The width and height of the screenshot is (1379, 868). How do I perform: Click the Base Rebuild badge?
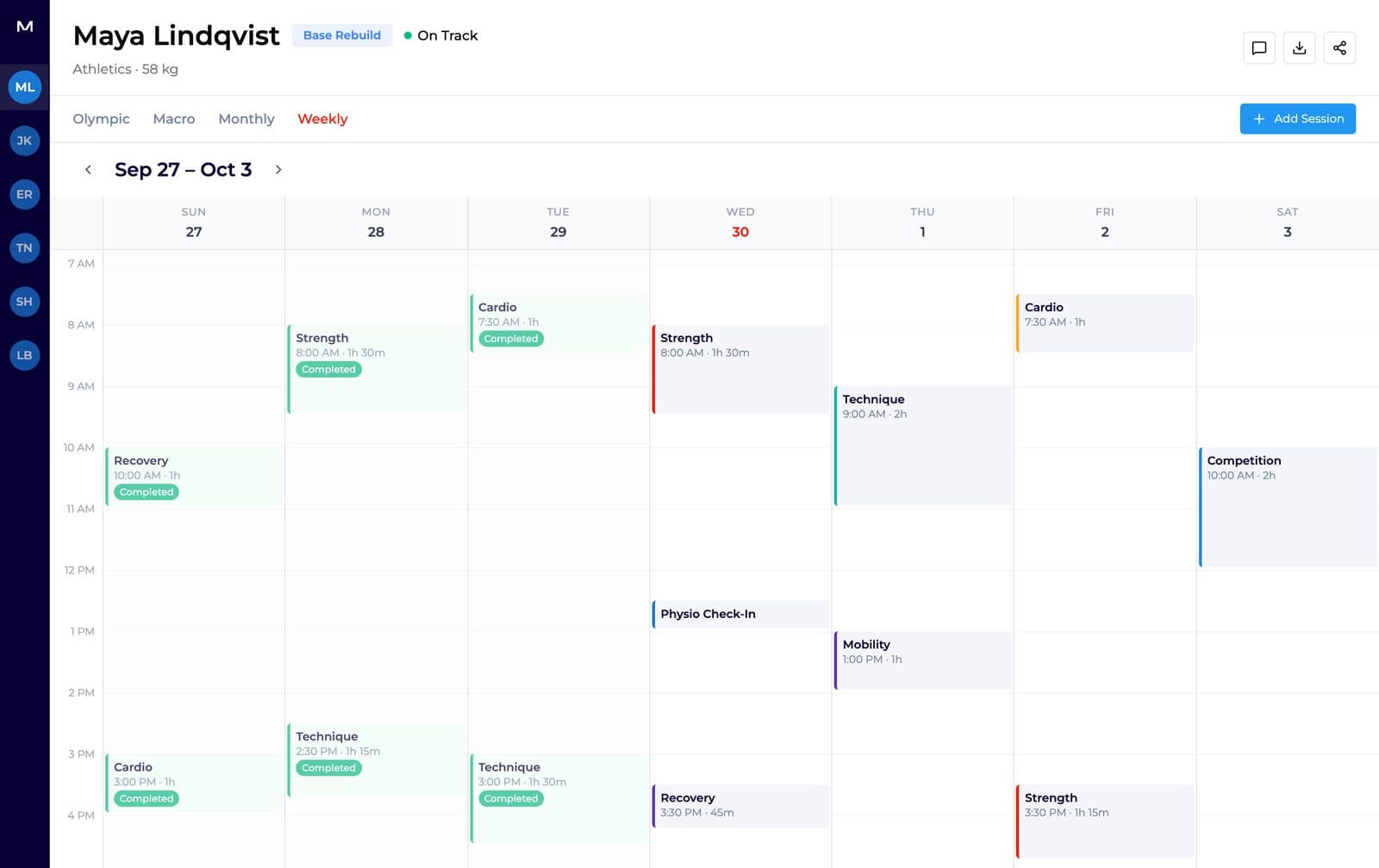pyautogui.click(x=342, y=35)
